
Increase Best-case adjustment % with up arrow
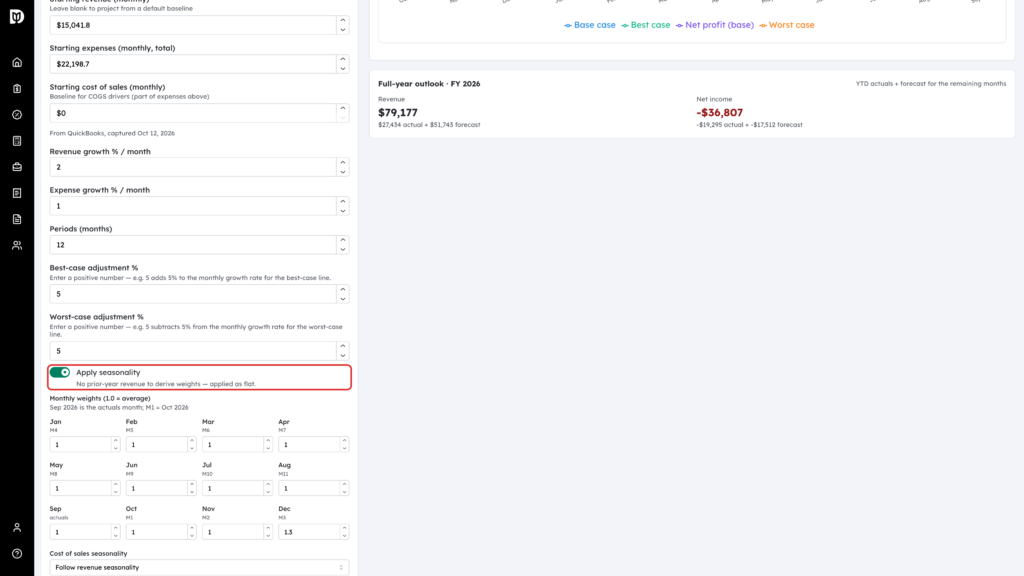pyautogui.click(x=343, y=289)
